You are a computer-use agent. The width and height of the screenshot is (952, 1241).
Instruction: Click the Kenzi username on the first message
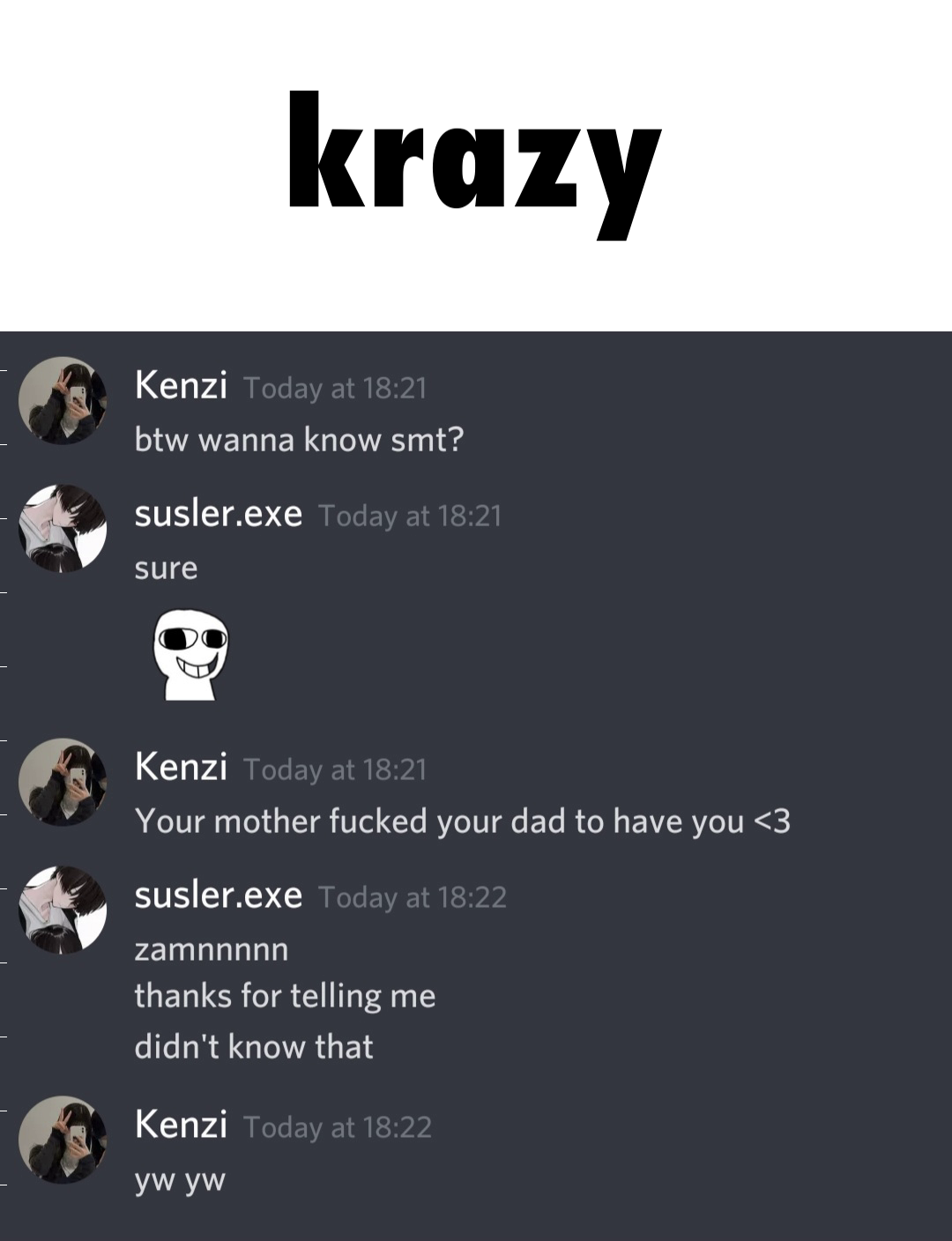tap(181, 385)
